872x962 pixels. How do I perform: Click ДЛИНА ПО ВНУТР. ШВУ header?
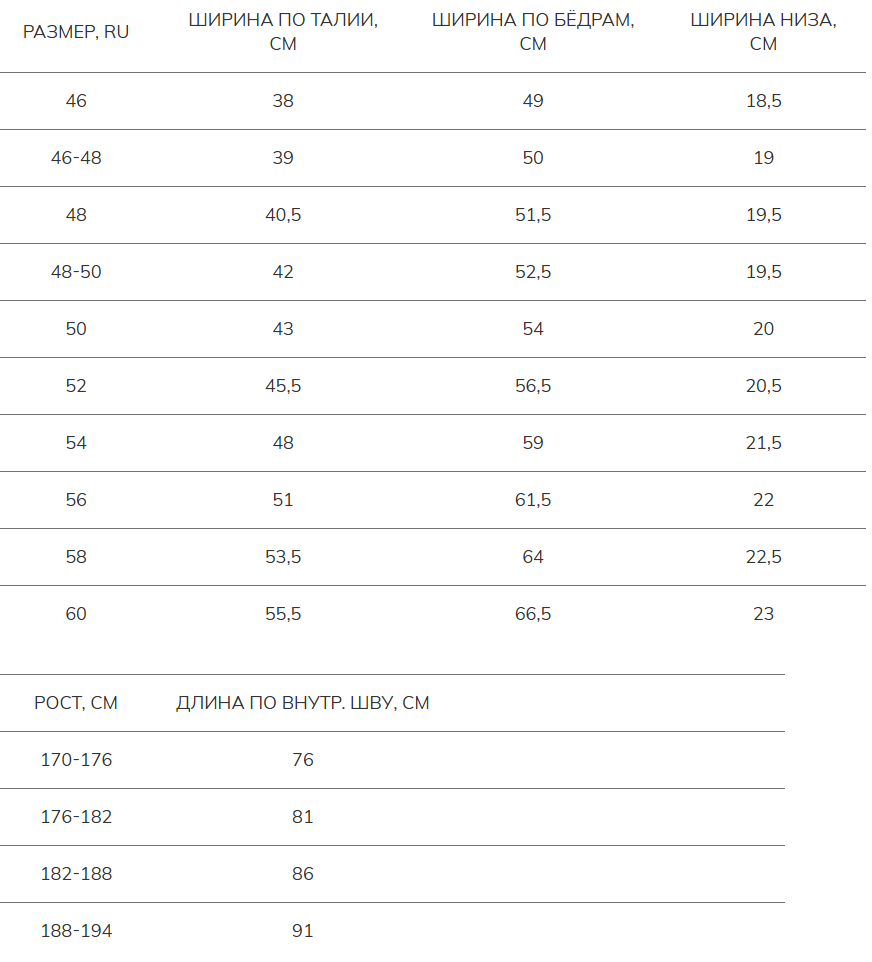[302, 703]
